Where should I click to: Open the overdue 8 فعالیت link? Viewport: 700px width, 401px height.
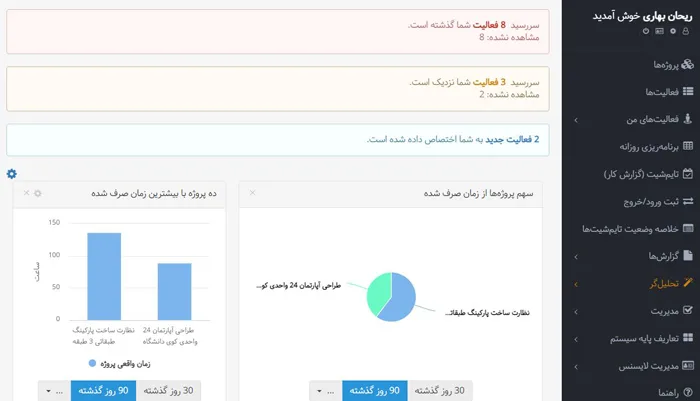click(489, 25)
